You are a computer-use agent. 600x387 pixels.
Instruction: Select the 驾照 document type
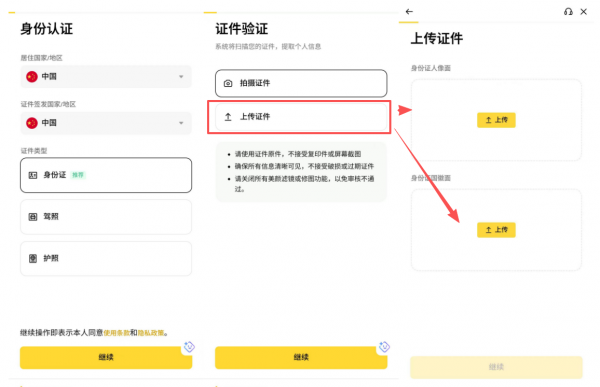click(x=106, y=217)
